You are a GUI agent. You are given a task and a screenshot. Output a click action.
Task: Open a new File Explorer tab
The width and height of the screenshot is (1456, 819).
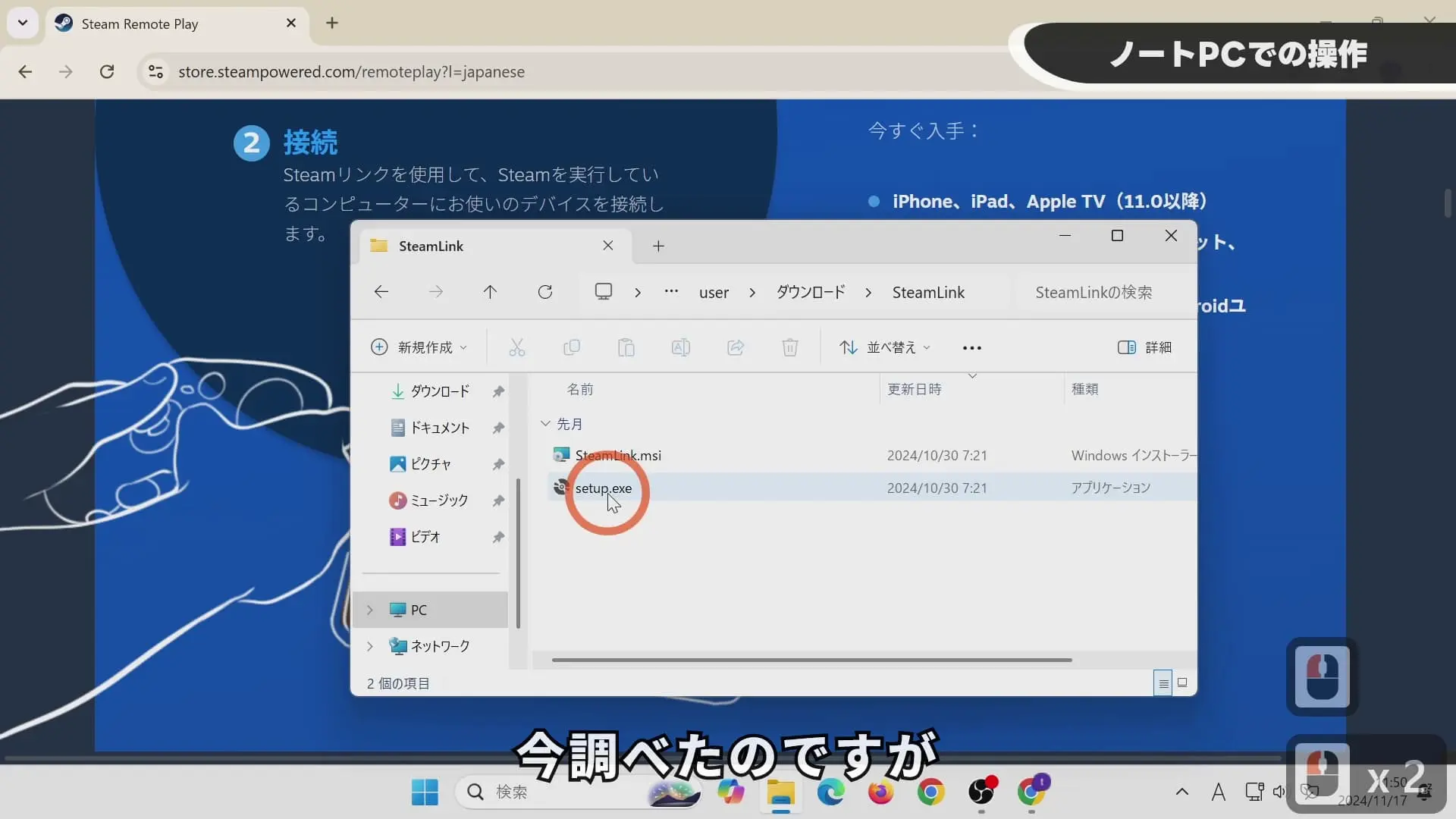658,246
